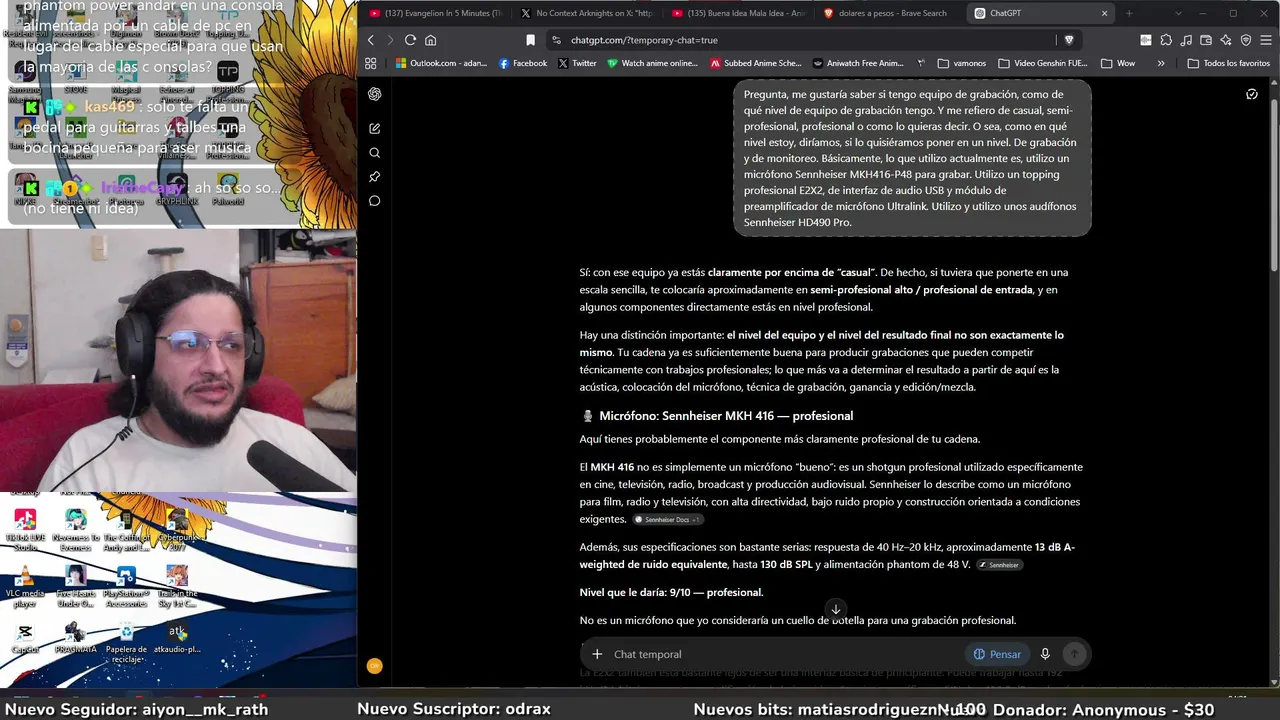
Task: Show more bookmarks with the chevron
Action: click(x=1160, y=63)
